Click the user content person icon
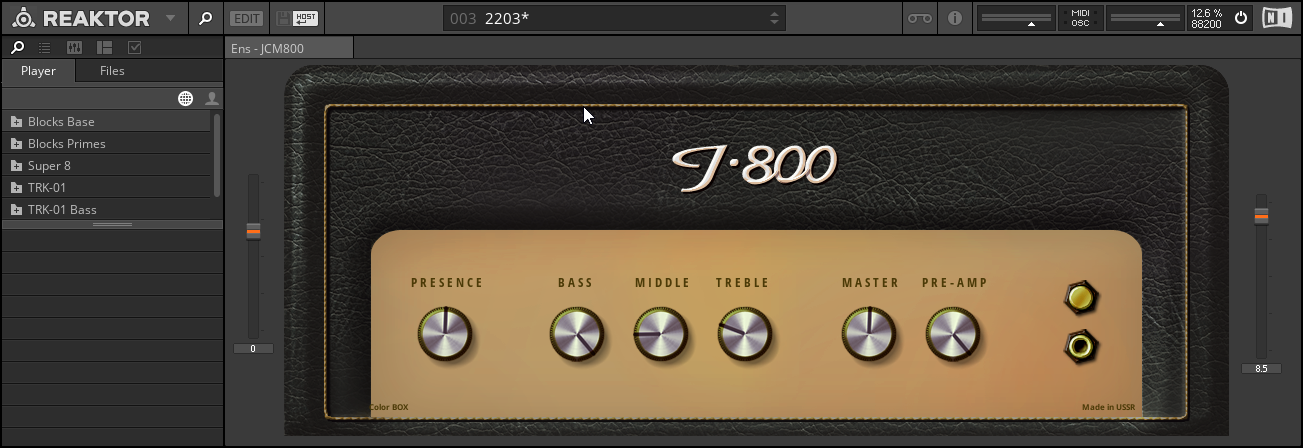The height and width of the screenshot is (448, 1303). (212, 98)
